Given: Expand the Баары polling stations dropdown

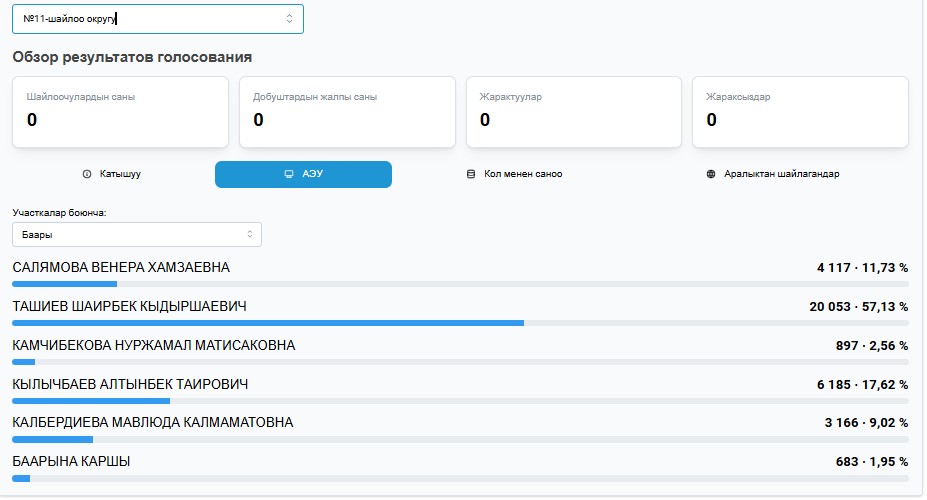Looking at the screenshot, I should (136, 234).
